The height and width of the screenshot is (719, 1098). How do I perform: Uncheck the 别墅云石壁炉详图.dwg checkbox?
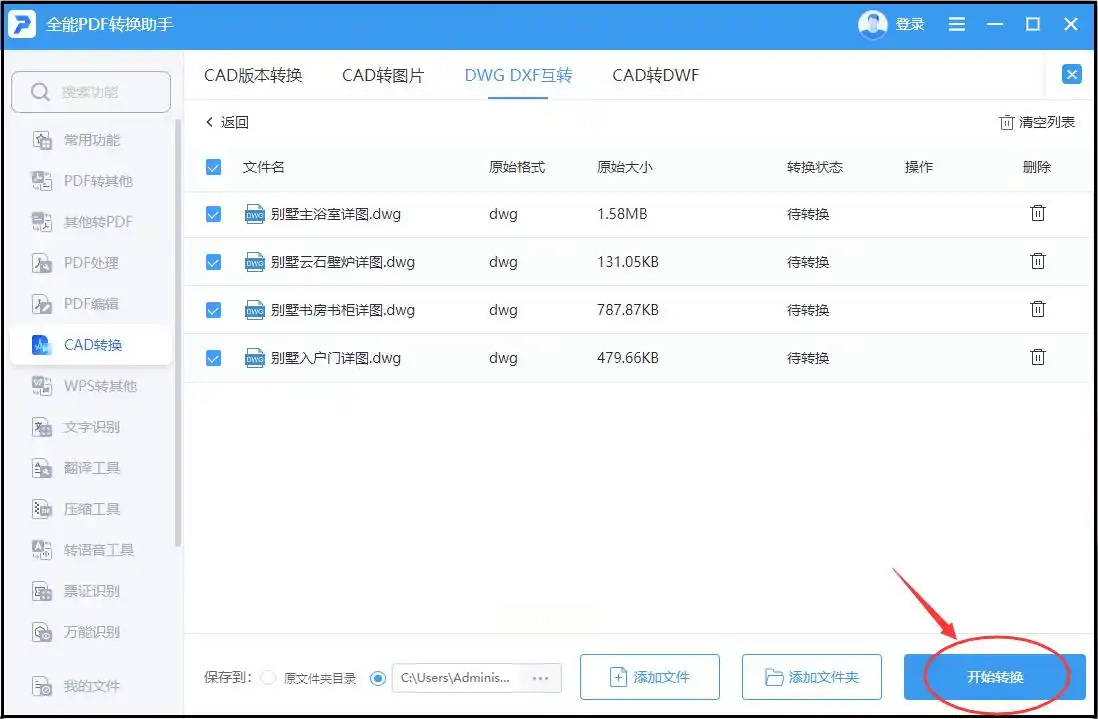click(213, 262)
